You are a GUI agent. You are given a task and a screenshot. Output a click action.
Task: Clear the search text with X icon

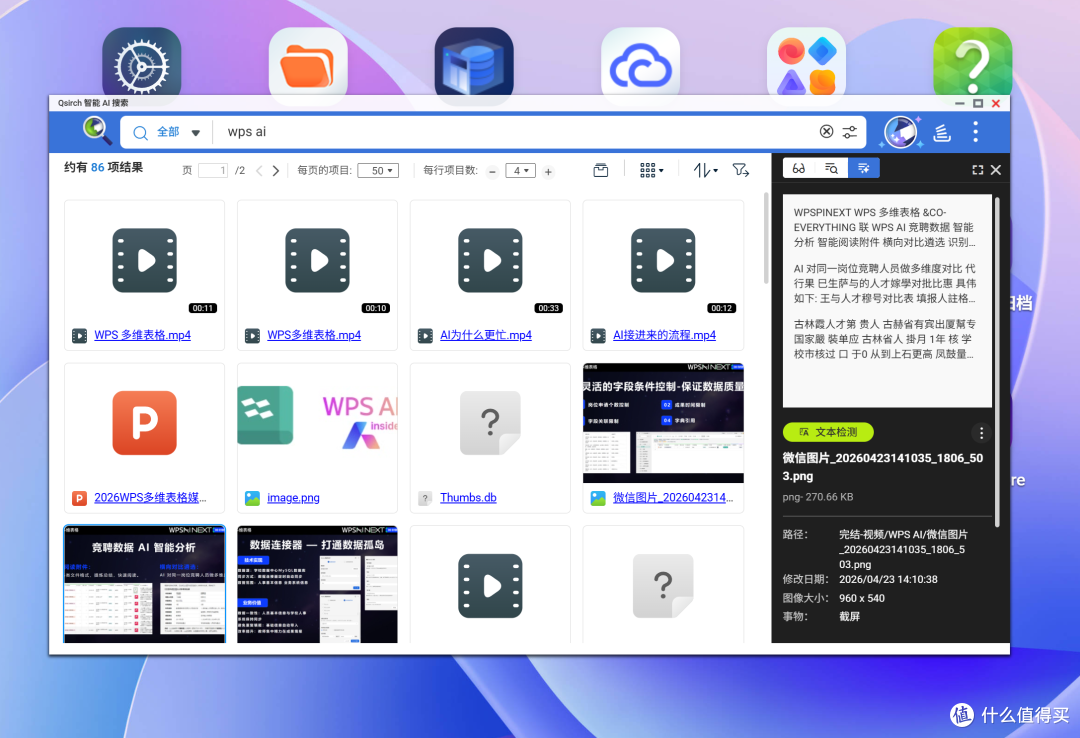[827, 132]
